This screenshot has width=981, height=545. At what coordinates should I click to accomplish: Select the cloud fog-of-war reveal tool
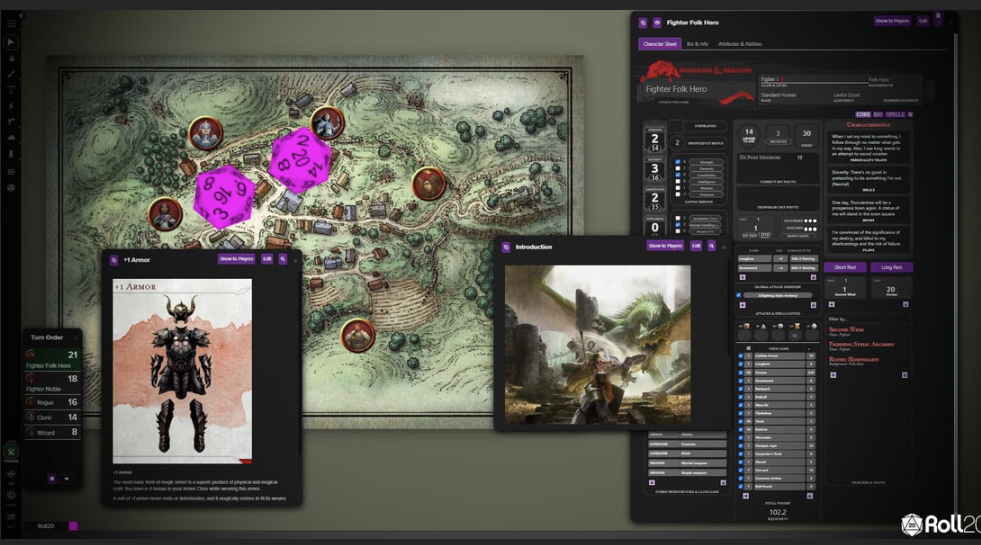click(11, 138)
